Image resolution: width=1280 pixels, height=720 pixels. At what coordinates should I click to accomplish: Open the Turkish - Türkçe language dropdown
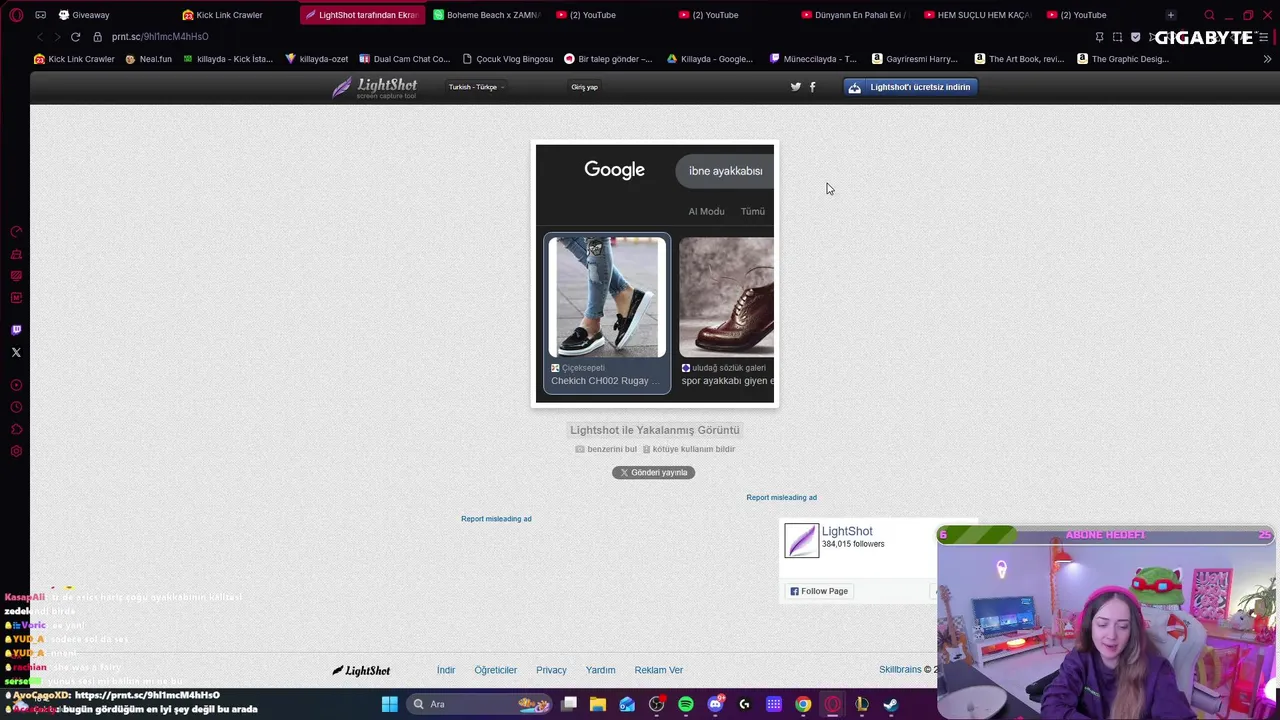pyautogui.click(x=476, y=87)
